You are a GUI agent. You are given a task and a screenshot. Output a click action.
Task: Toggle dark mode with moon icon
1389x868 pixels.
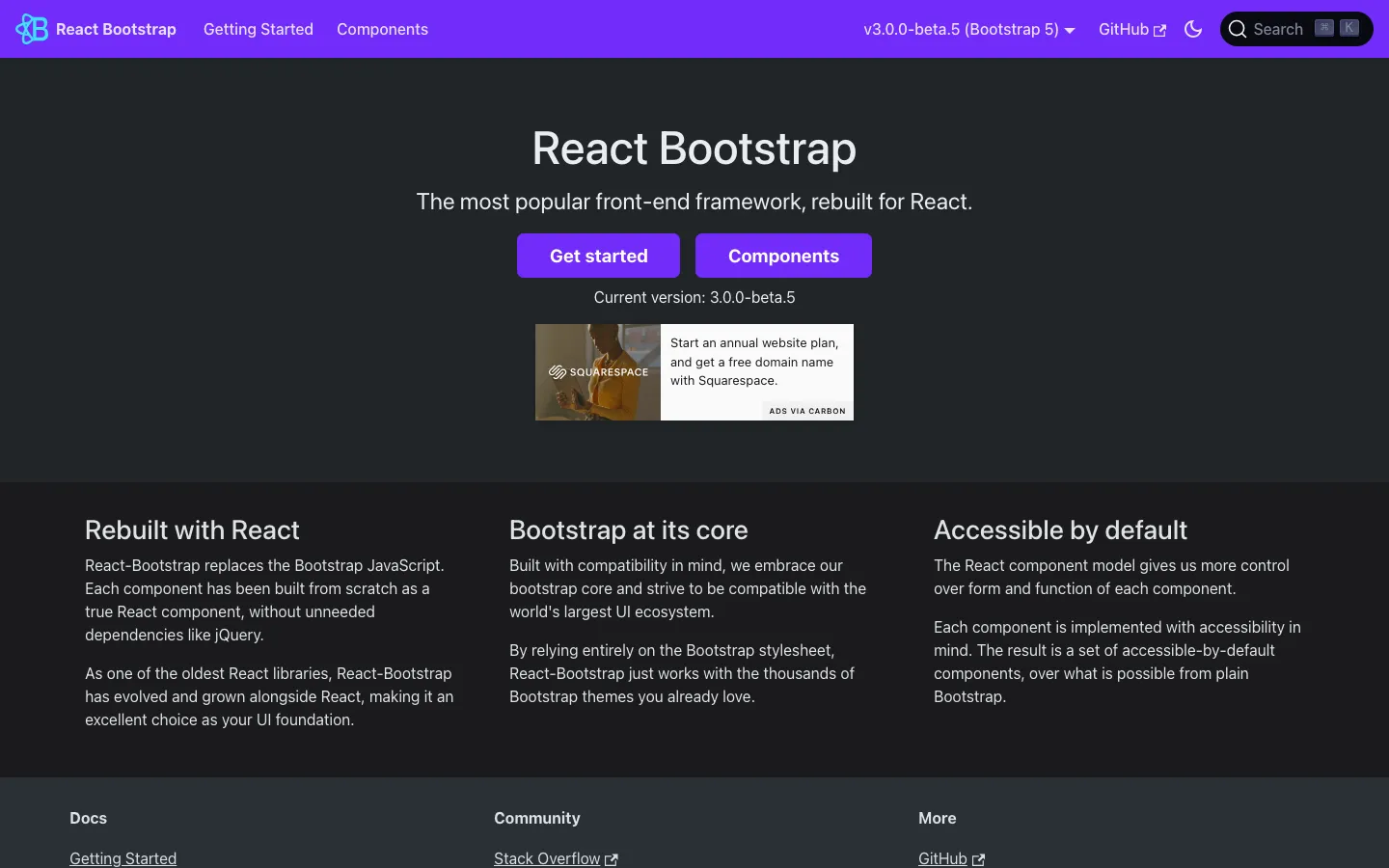[1193, 29]
